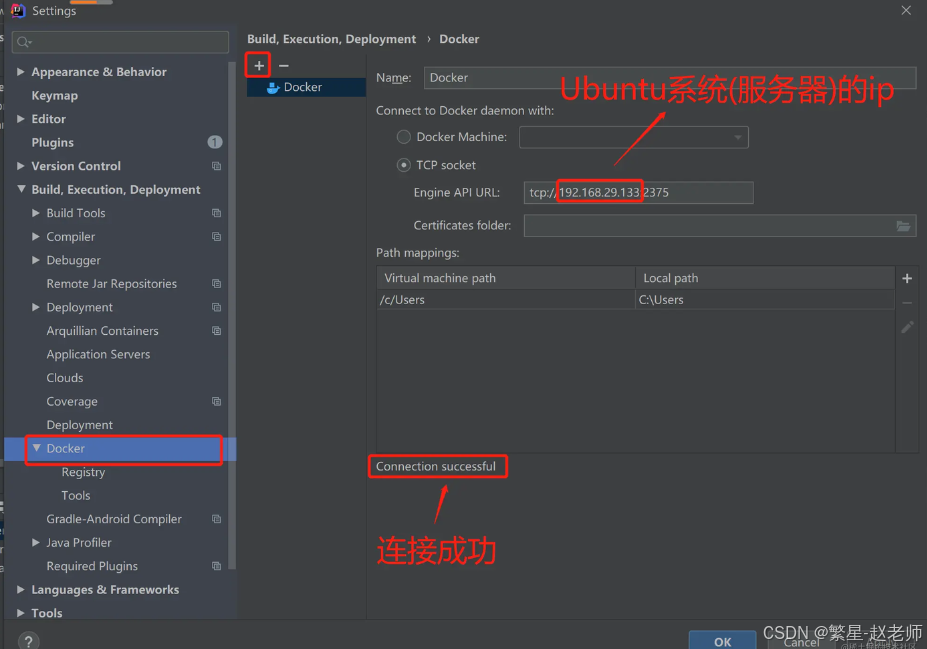Close the Settings dialog window
Image resolution: width=927 pixels, height=649 pixels.
click(906, 11)
